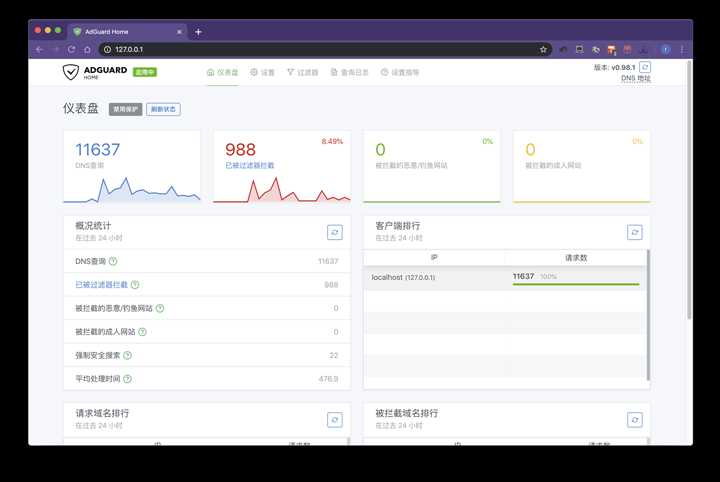Close the AdGuard Home browser tab

coord(179,32)
